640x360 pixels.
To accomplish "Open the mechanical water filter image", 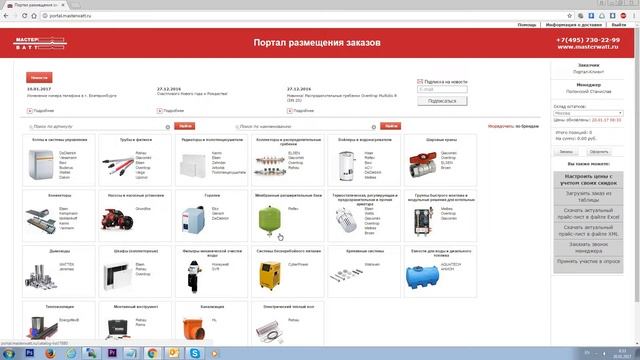I will [193, 277].
